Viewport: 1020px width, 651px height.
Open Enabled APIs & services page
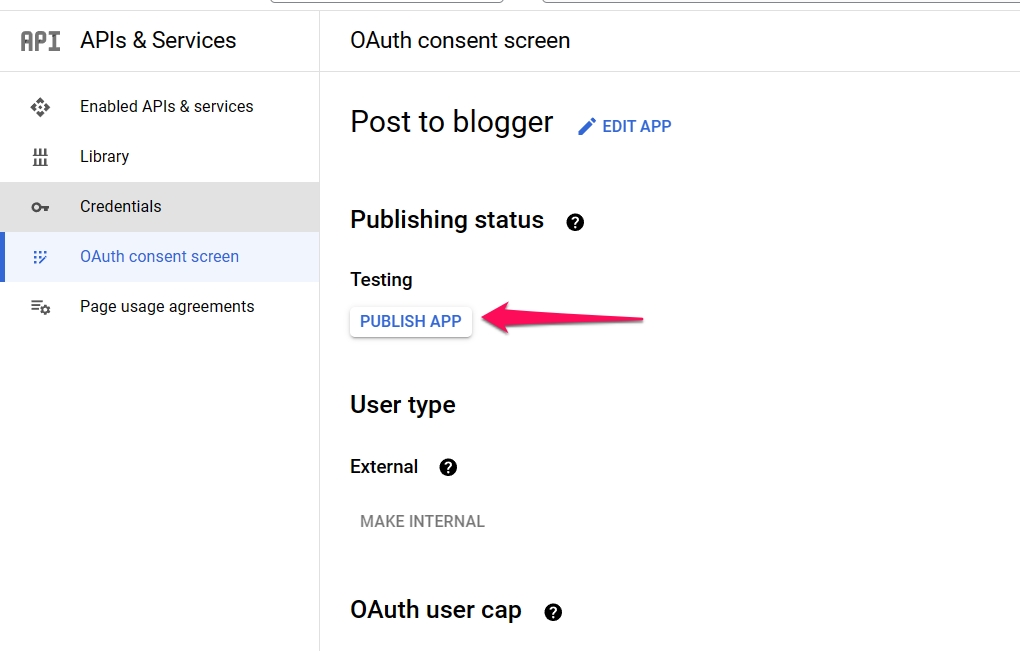159,107
